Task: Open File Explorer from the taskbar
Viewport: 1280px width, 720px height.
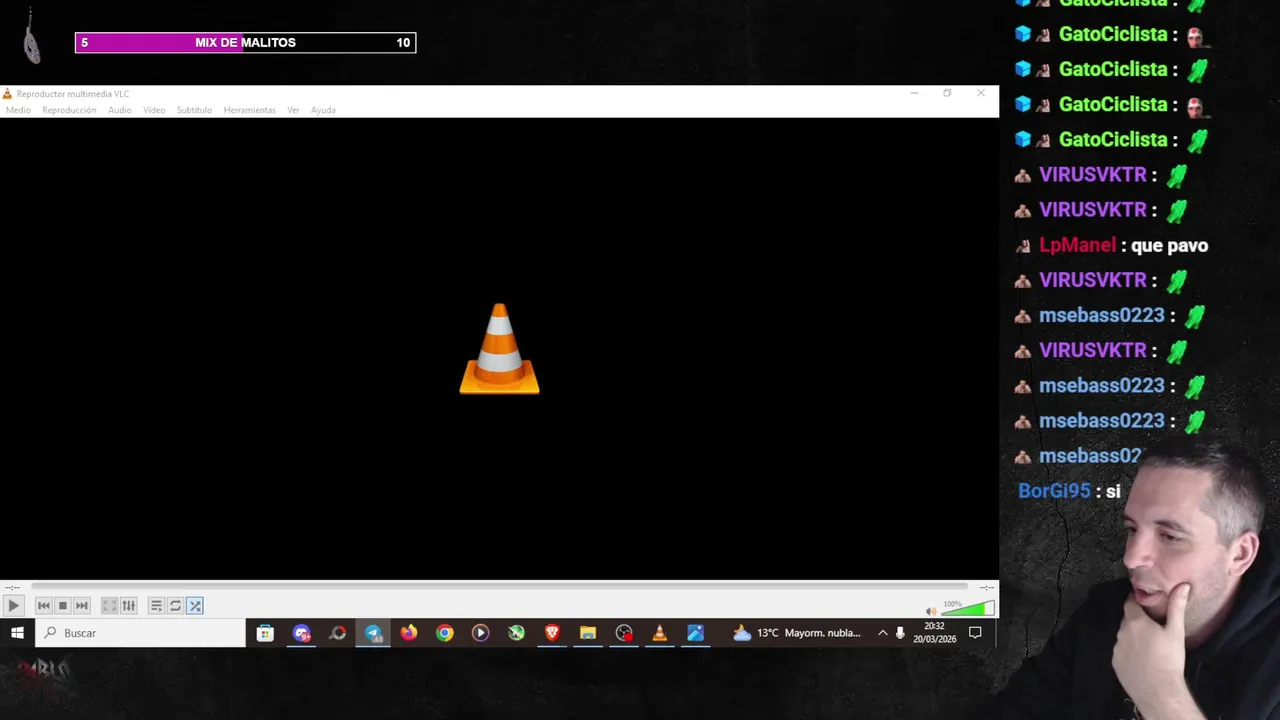Action: pos(588,633)
